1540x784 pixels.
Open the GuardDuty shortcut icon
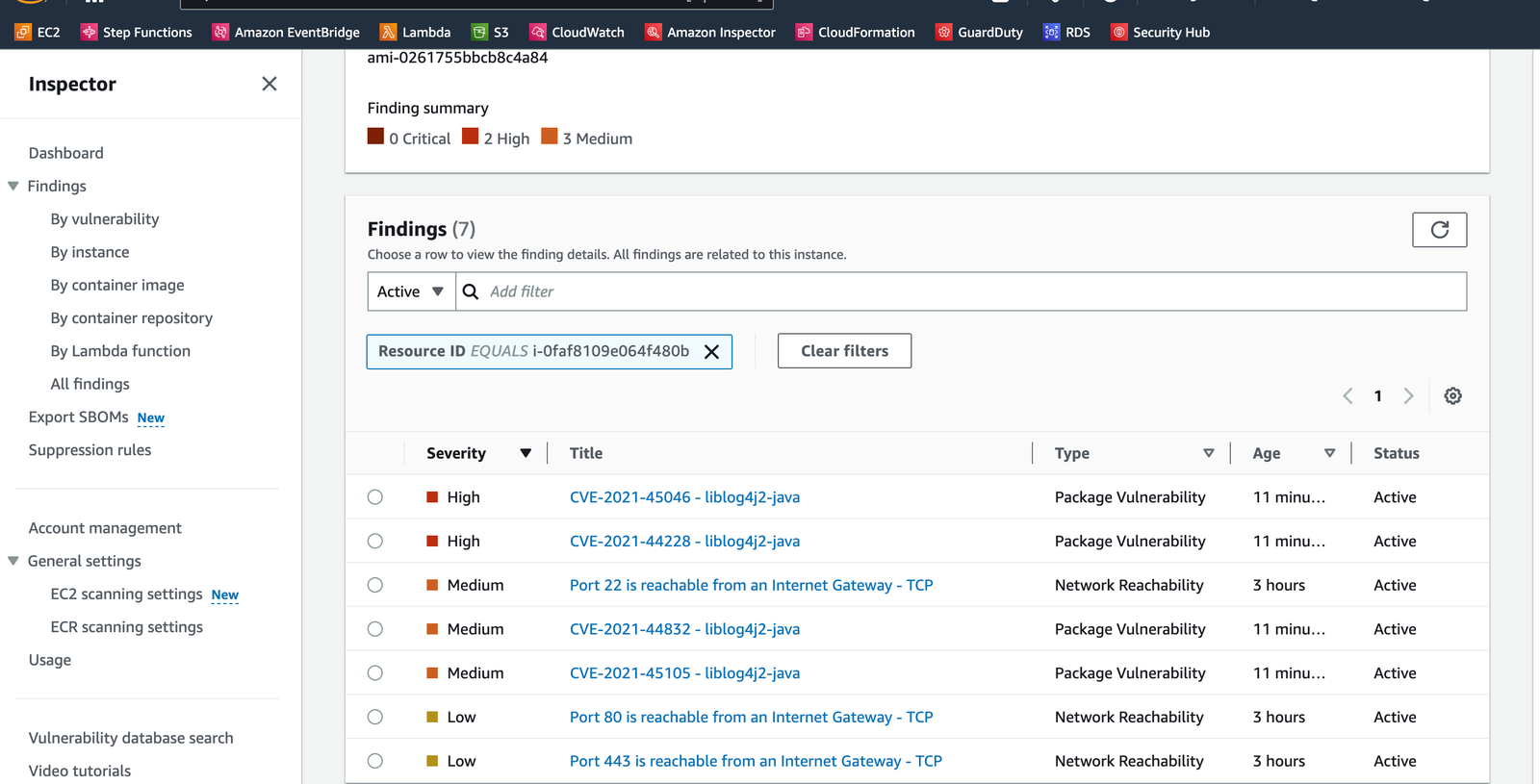point(944,32)
